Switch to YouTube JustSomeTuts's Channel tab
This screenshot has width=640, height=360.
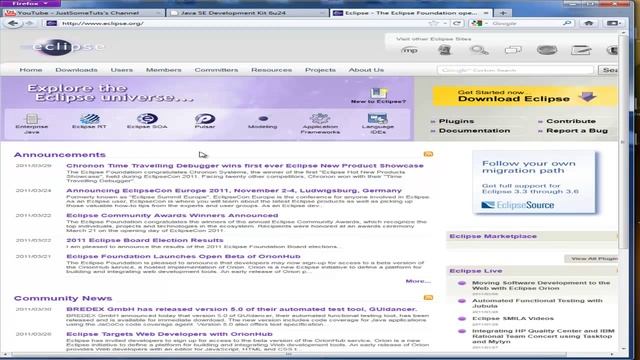click(x=83, y=13)
